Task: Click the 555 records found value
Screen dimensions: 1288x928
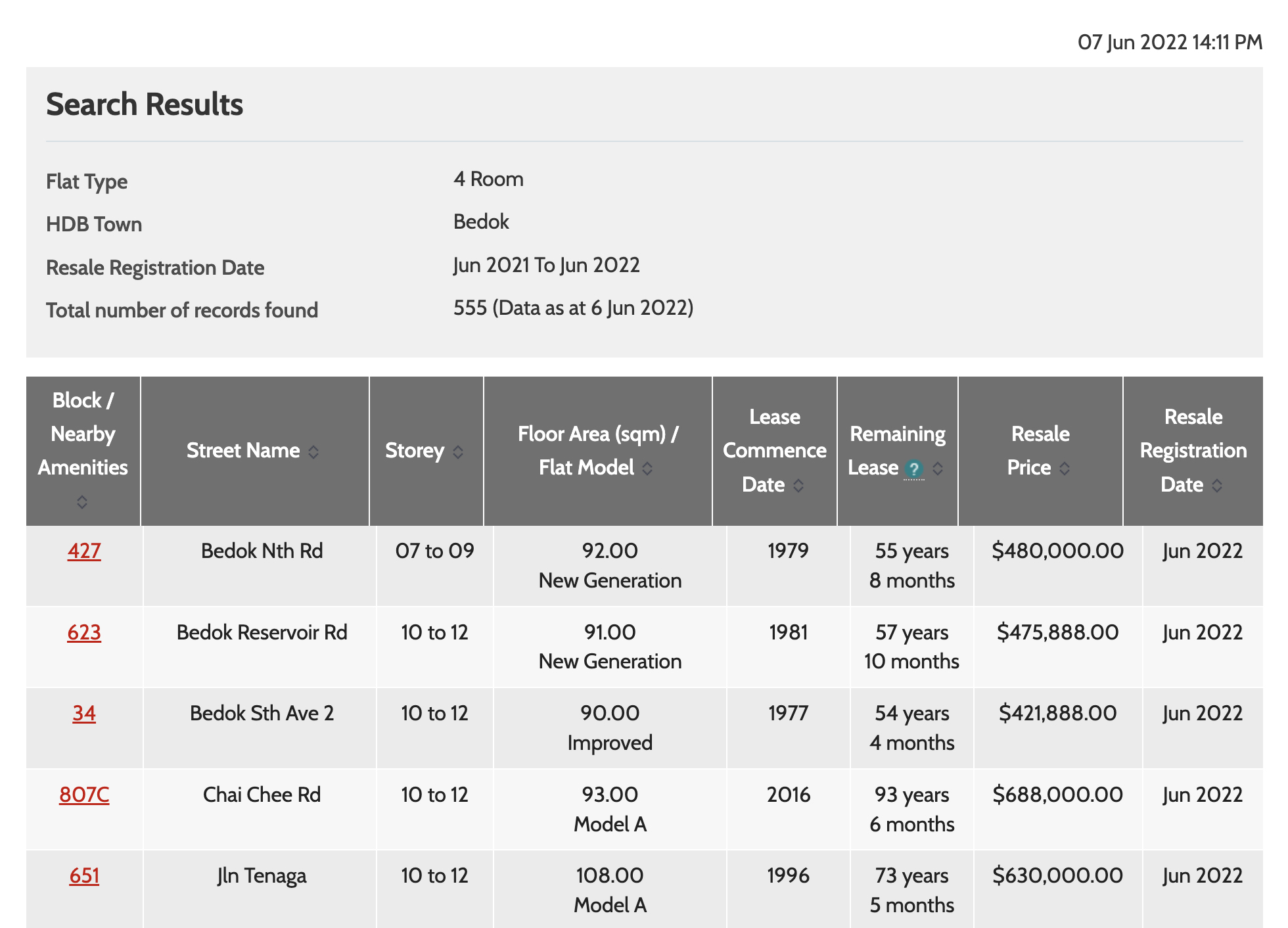Action: pyautogui.click(x=573, y=308)
